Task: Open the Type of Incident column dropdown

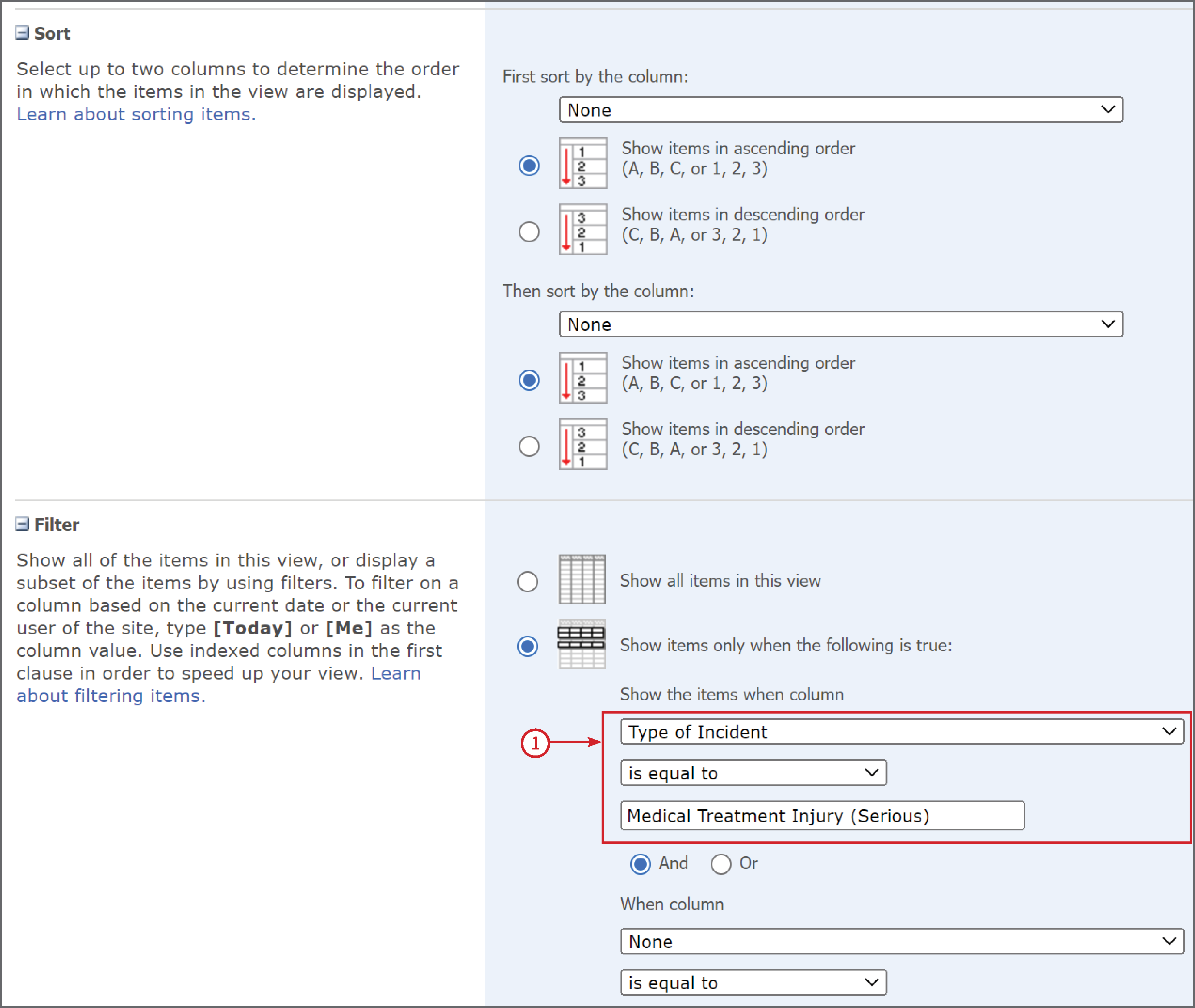Action: [x=902, y=732]
